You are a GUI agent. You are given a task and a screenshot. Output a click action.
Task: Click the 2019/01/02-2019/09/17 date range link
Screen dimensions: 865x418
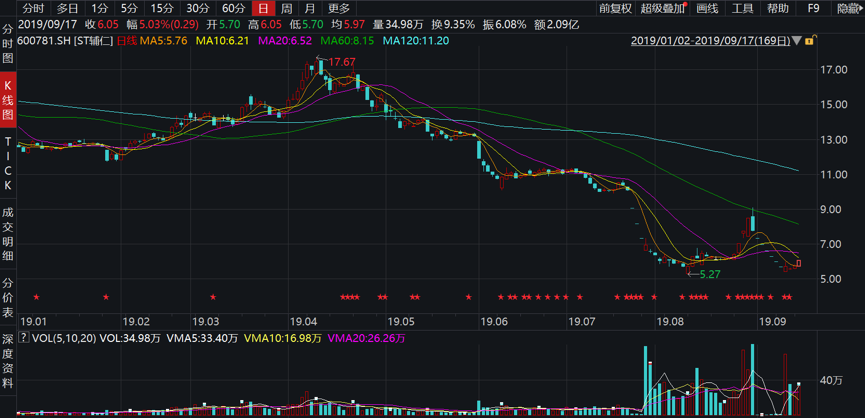[710, 42]
